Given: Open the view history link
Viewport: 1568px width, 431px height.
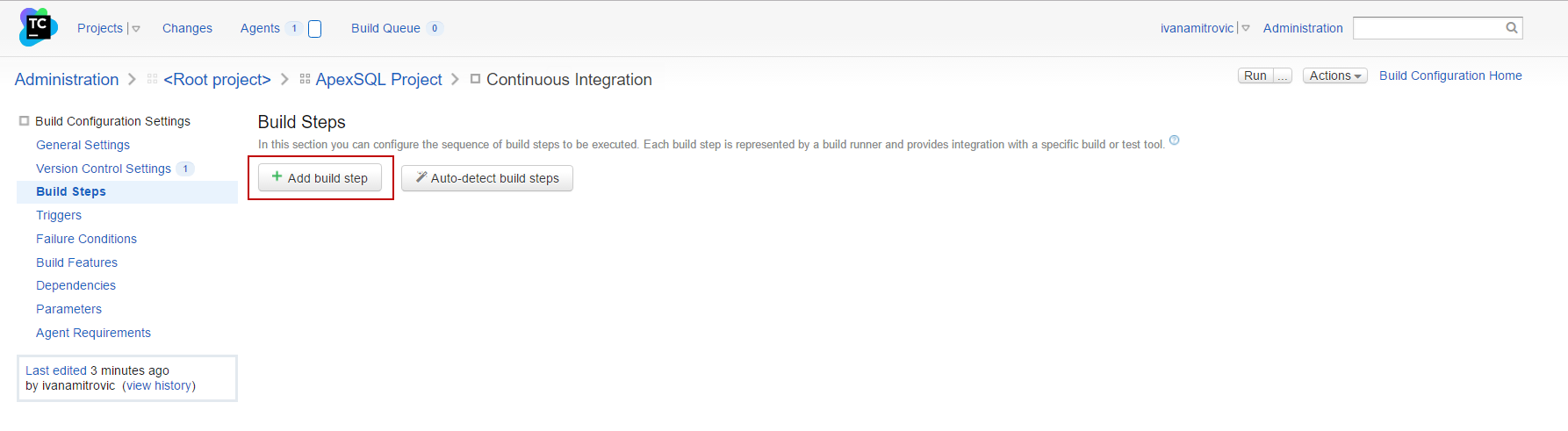Looking at the screenshot, I should pyautogui.click(x=158, y=385).
